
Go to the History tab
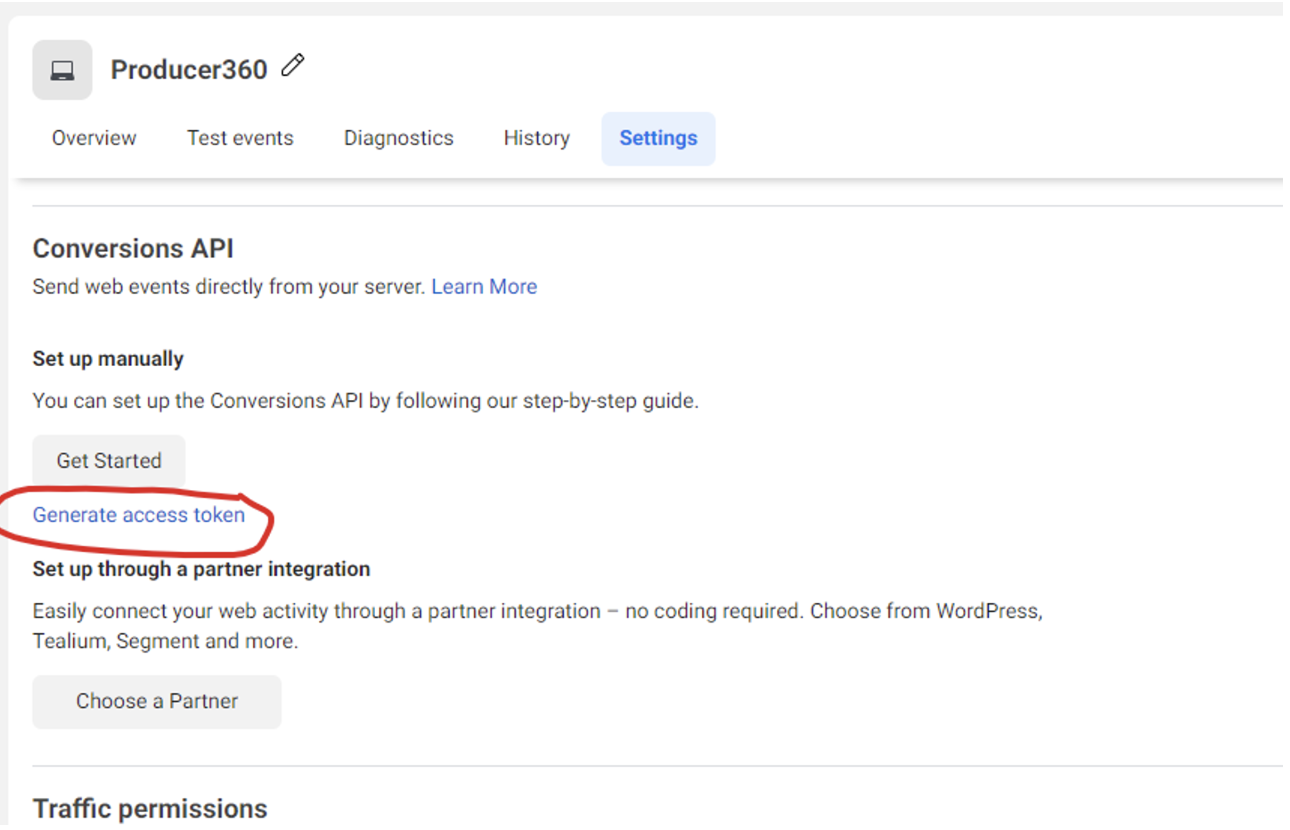(536, 138)
